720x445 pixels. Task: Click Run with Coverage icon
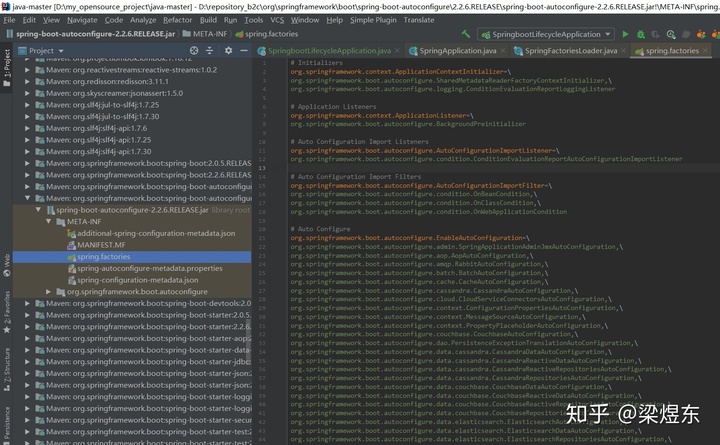[x=656, y=34]
